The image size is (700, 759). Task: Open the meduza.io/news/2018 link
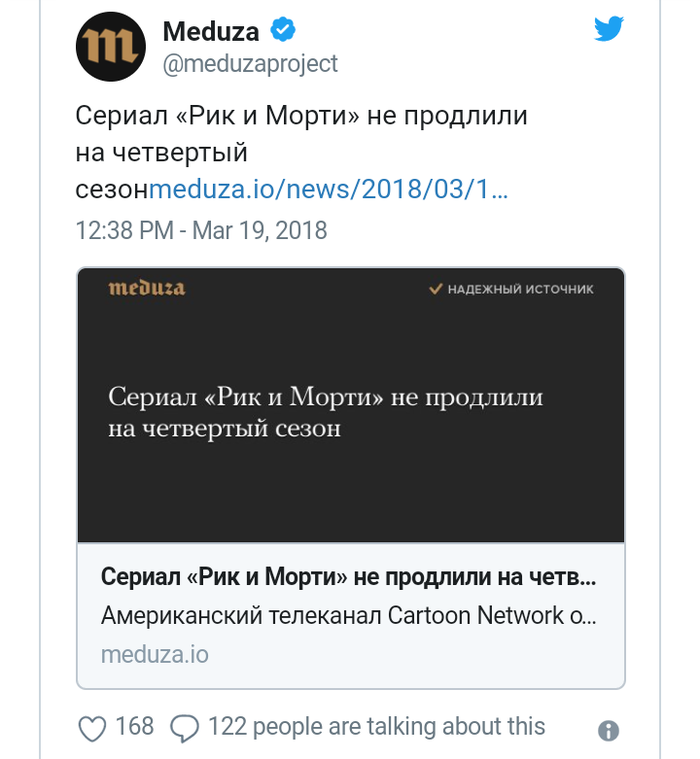point(328,189)
